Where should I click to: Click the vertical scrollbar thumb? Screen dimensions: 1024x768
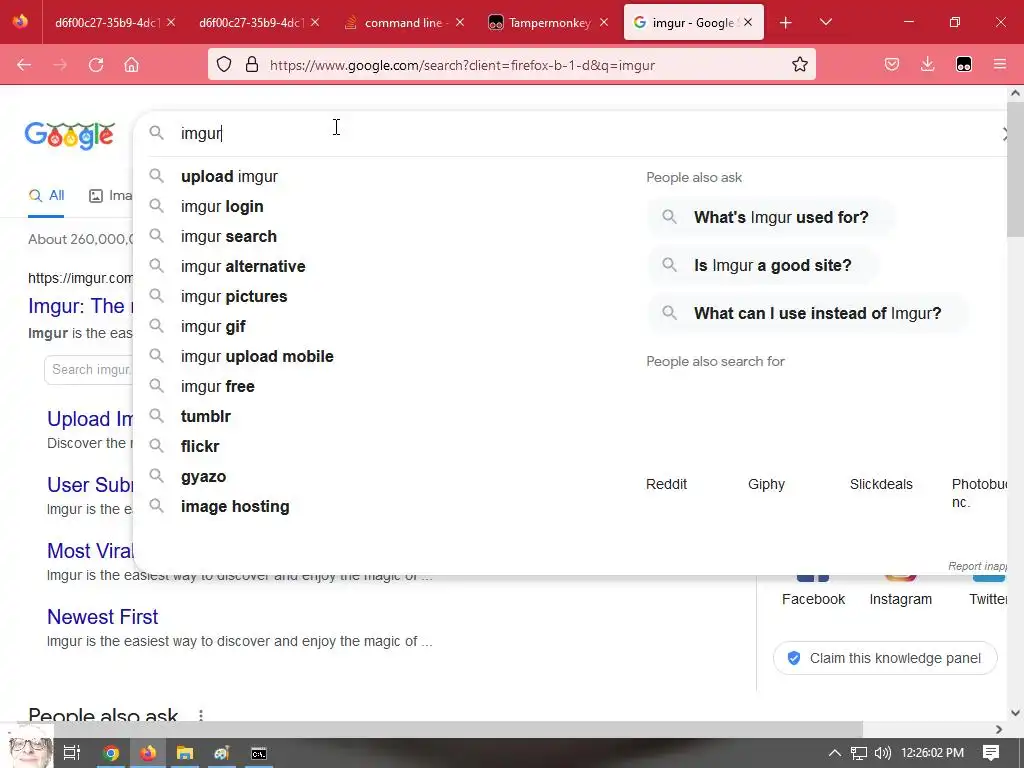point(1015,170)
